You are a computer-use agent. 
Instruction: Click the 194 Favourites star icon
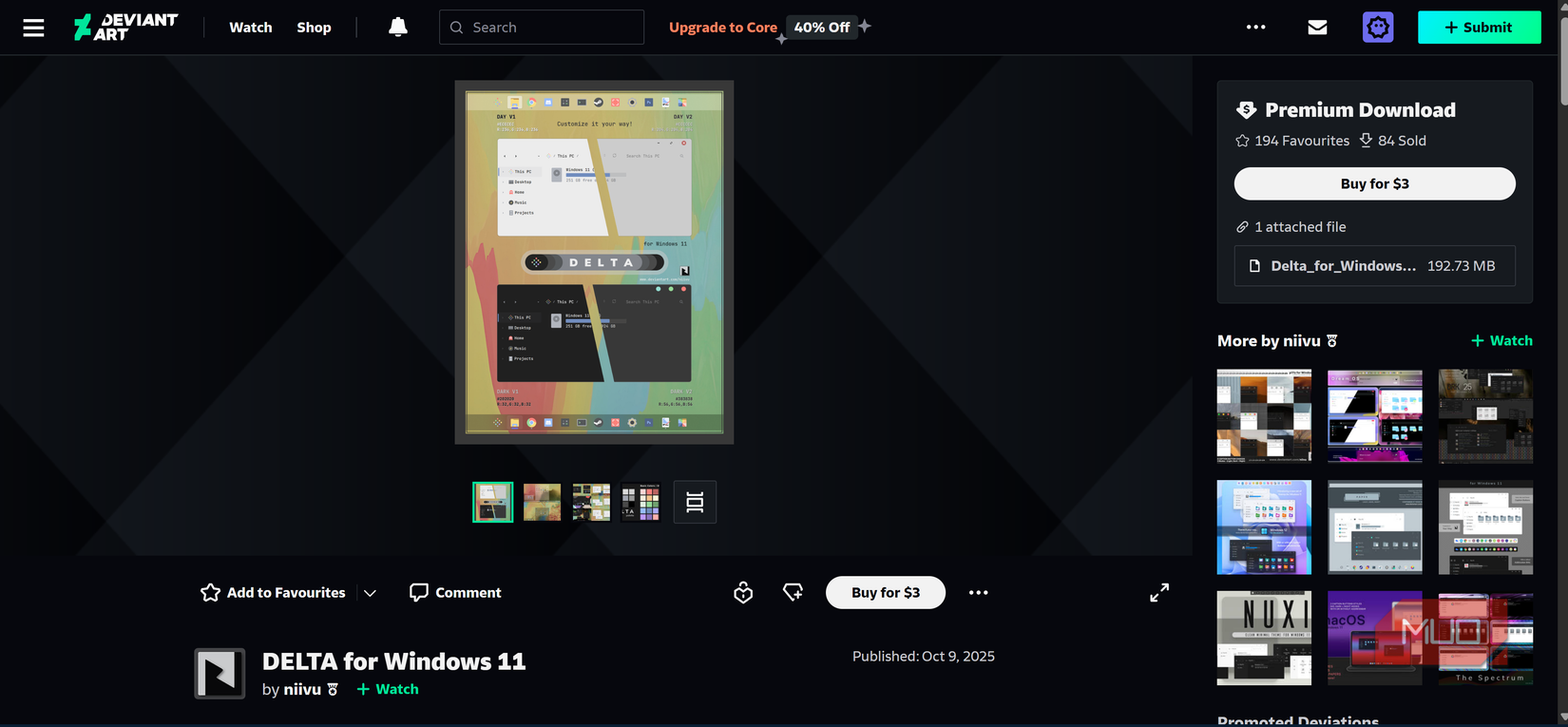coord(1242,141)
